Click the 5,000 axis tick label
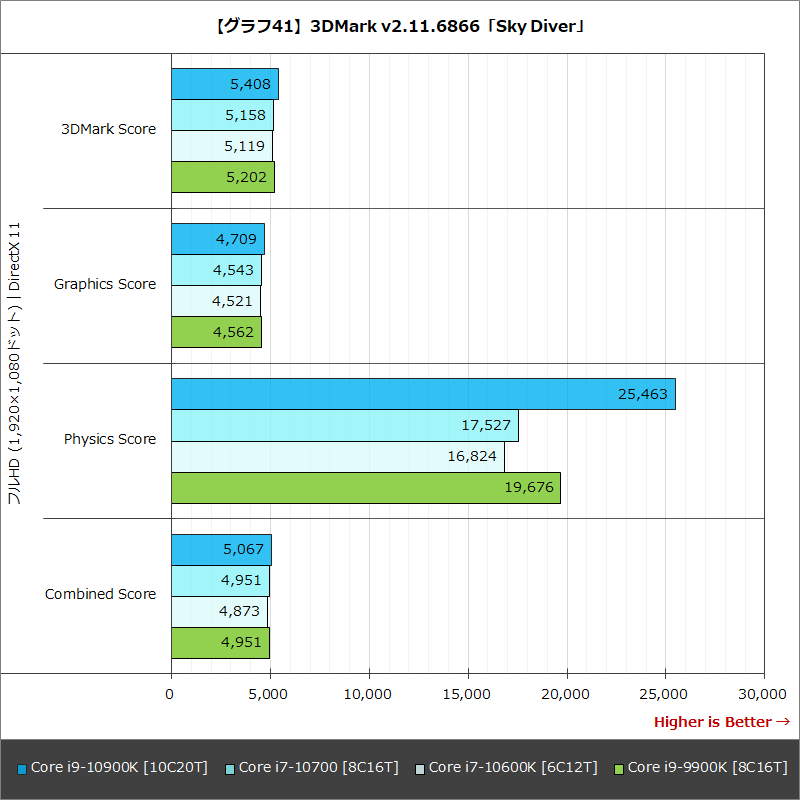The width and height of the screenshot is (800, 800). [x=268, y=694]
